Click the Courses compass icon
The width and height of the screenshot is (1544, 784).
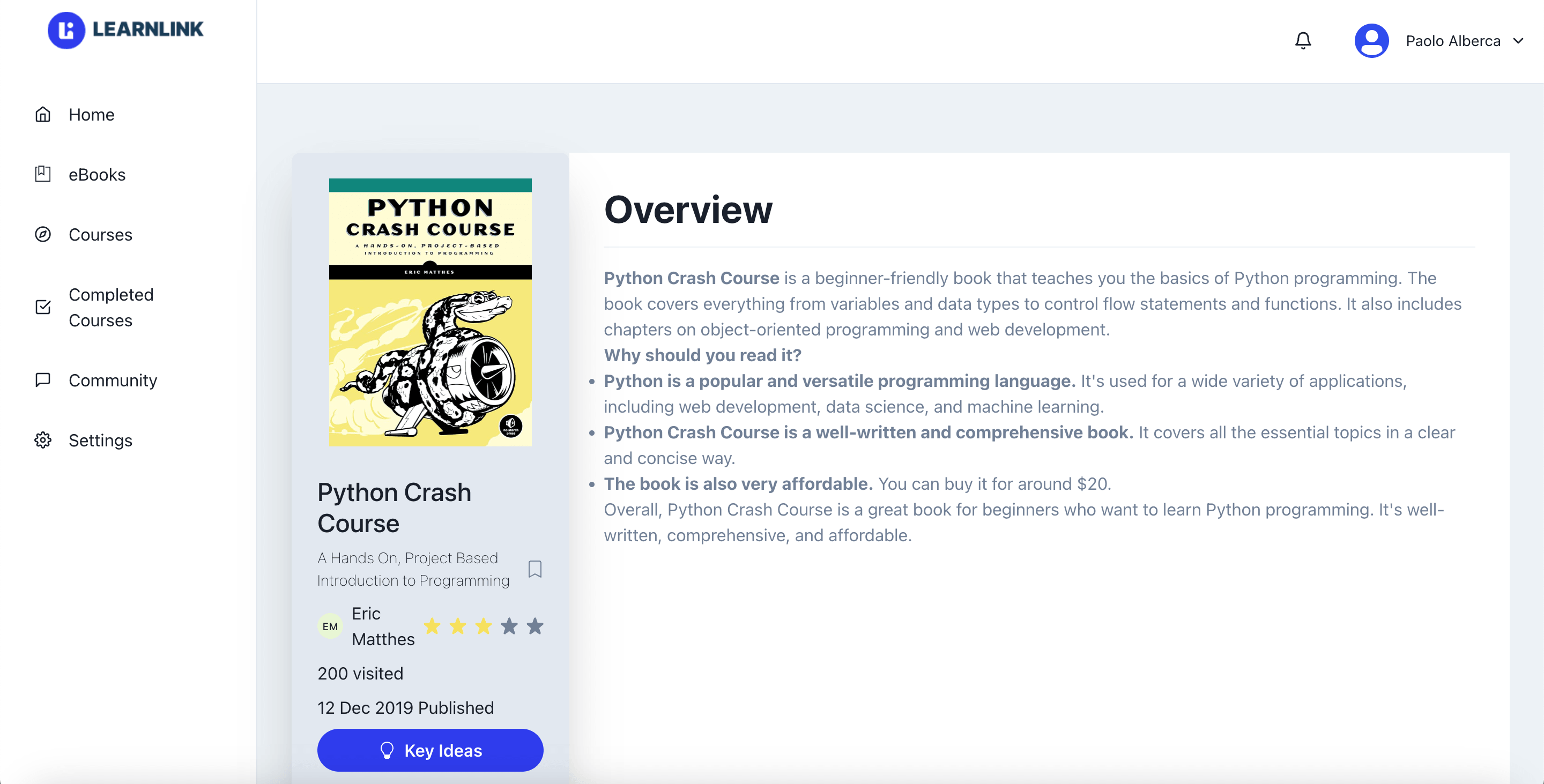(x=42, y=234)
